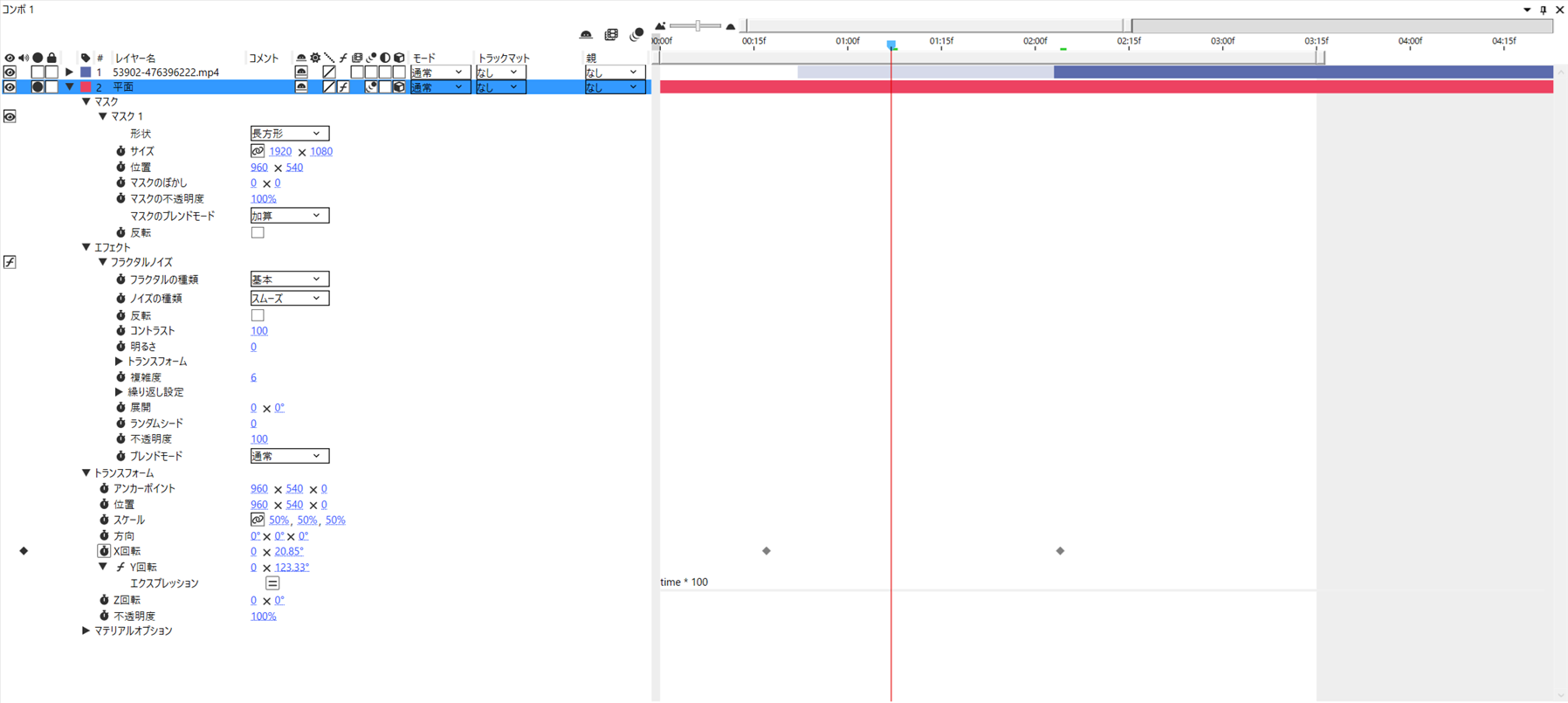Toggle the 3D layer cube on 平面 layer
The image size is (1568, 703).
point(399,87)
